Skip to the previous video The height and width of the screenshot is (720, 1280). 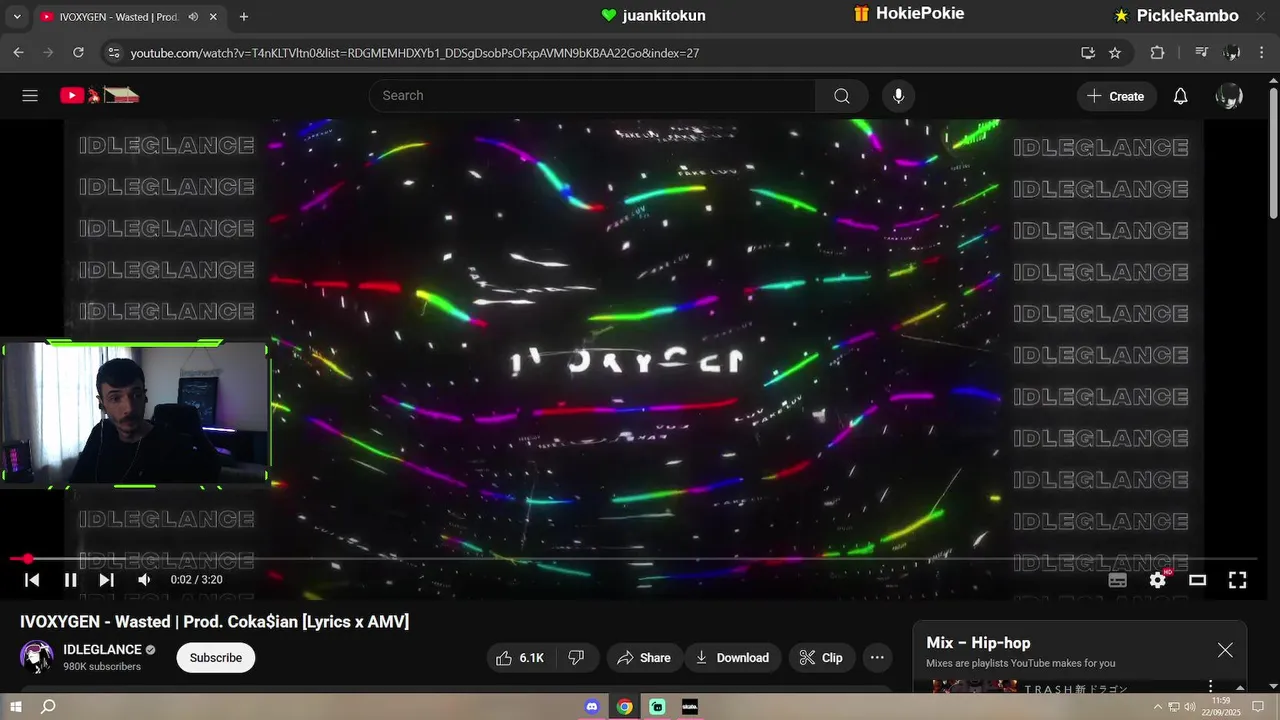pyautogui.click(x=32, y=580)
